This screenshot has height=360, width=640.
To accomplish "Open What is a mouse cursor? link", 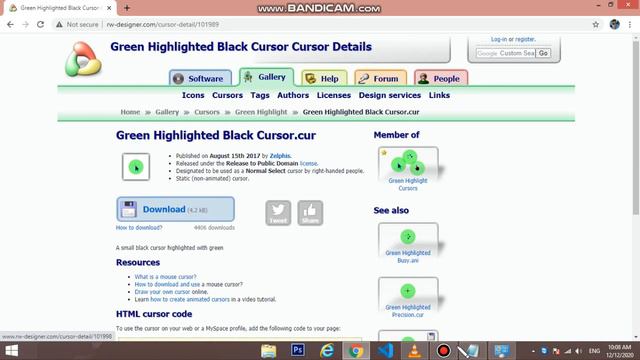I will point(165,277).
